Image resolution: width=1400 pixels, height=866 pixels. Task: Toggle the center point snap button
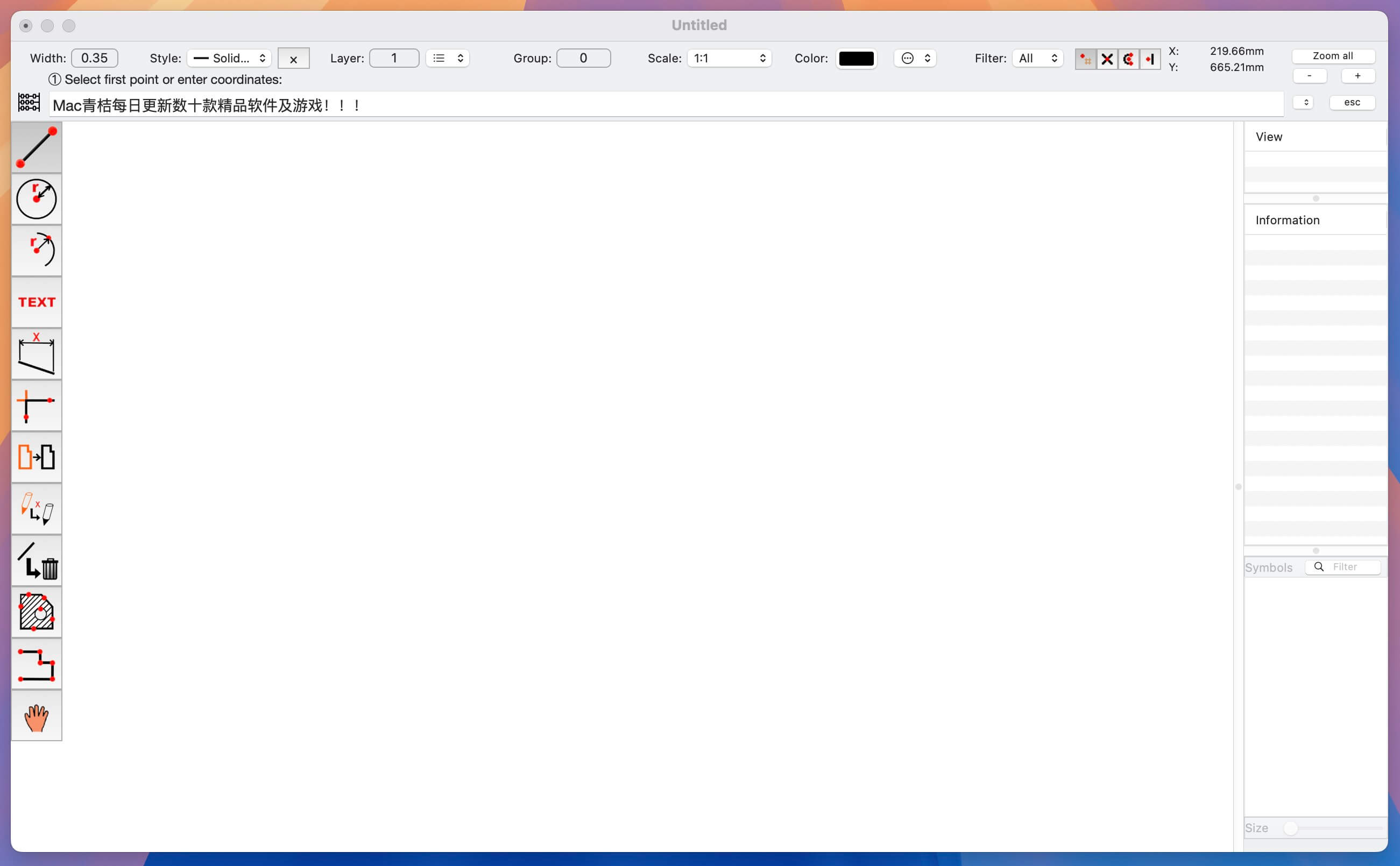point(1128,59)
